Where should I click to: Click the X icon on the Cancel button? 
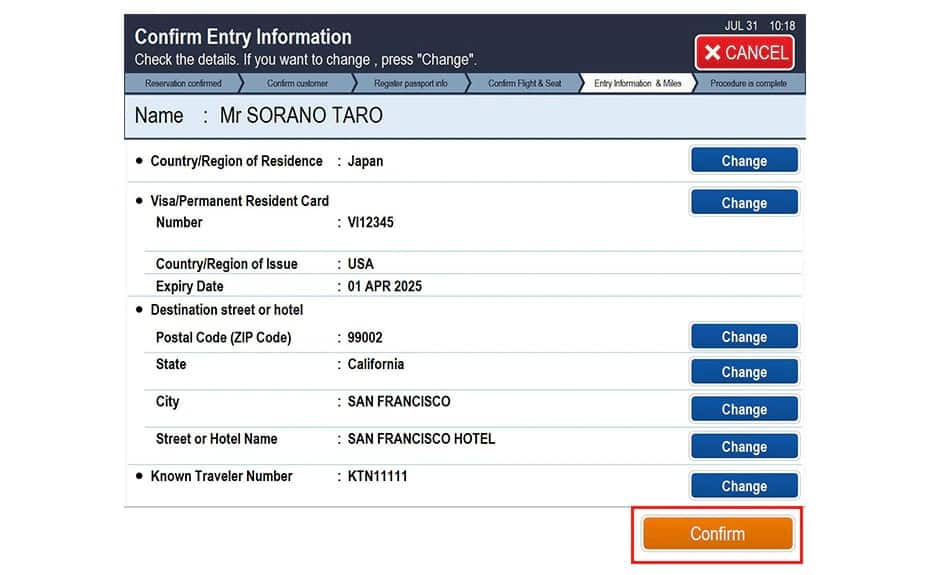[713, 53]
